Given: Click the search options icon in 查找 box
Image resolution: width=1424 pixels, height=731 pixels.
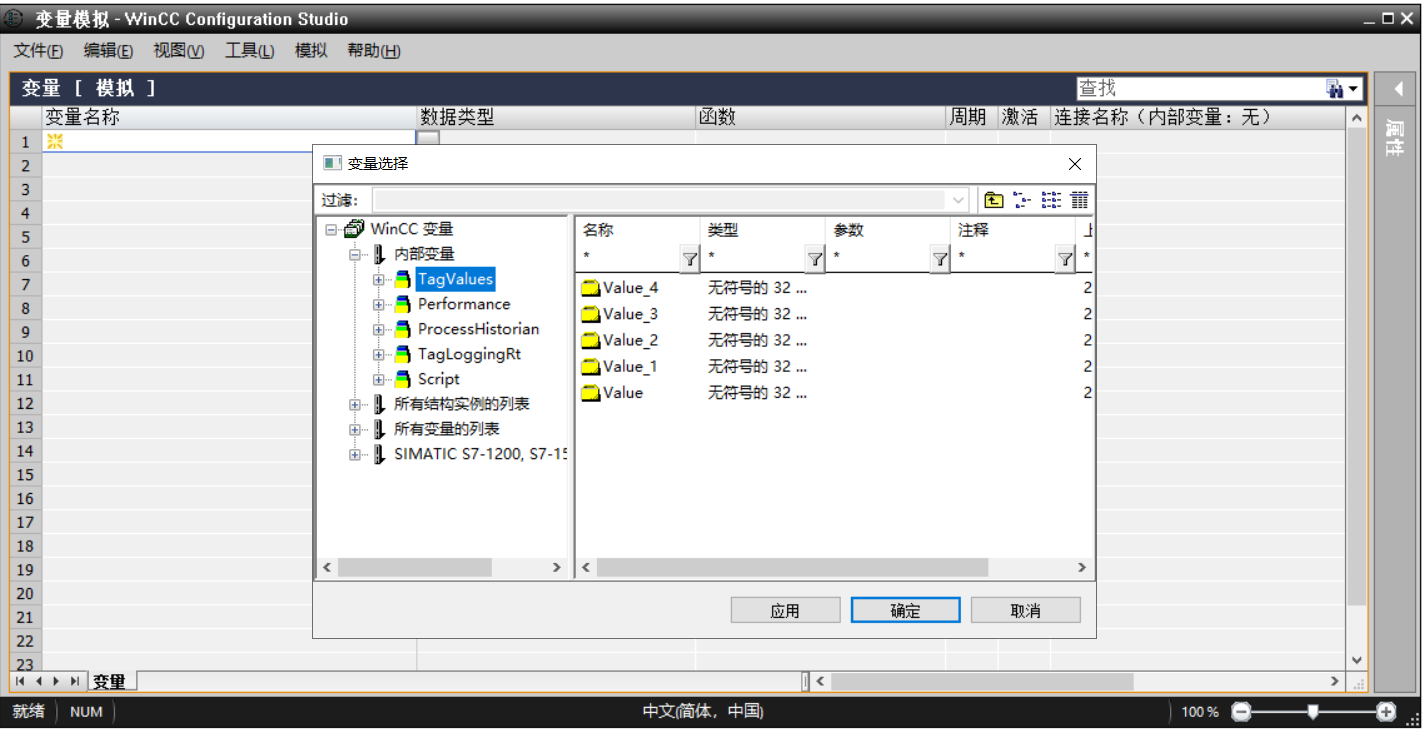Looking at the screenshot, I should [1334, 89].
